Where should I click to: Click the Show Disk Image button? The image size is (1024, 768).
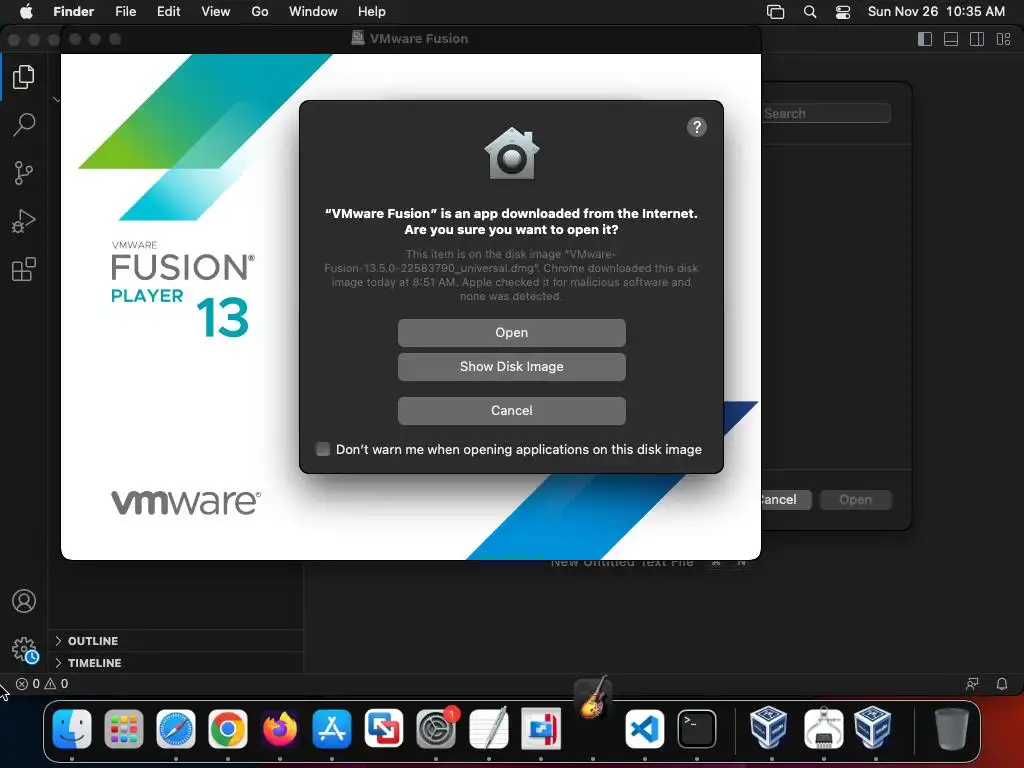pos(511,366)
